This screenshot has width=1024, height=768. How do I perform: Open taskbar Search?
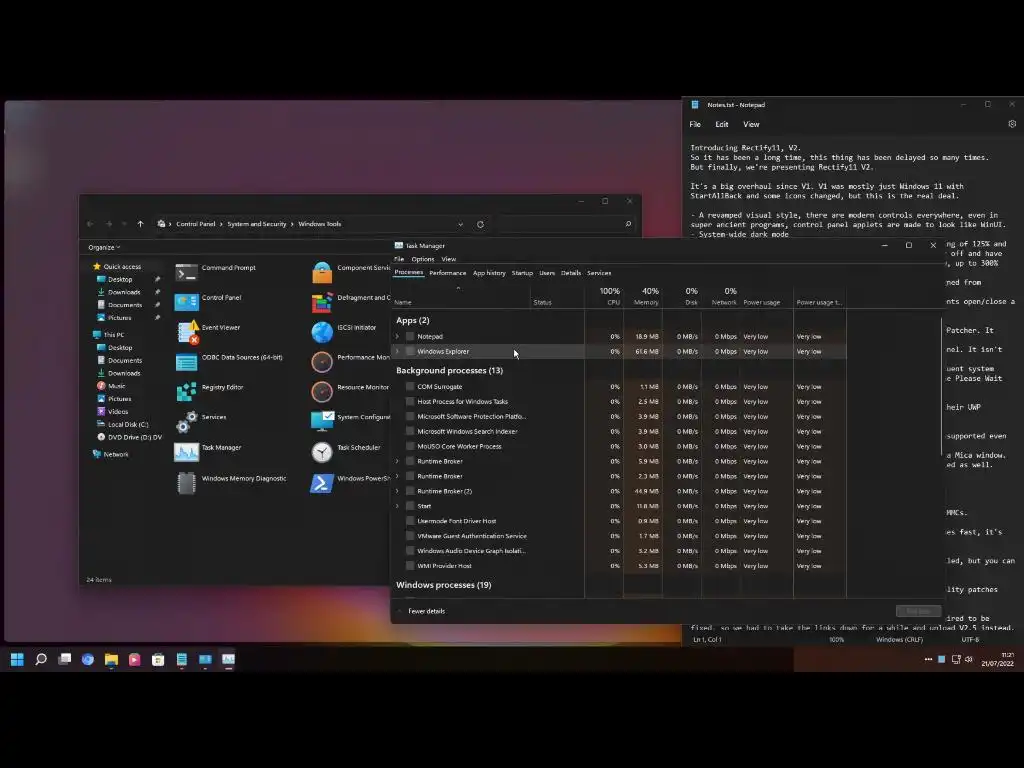coord(41,660)
